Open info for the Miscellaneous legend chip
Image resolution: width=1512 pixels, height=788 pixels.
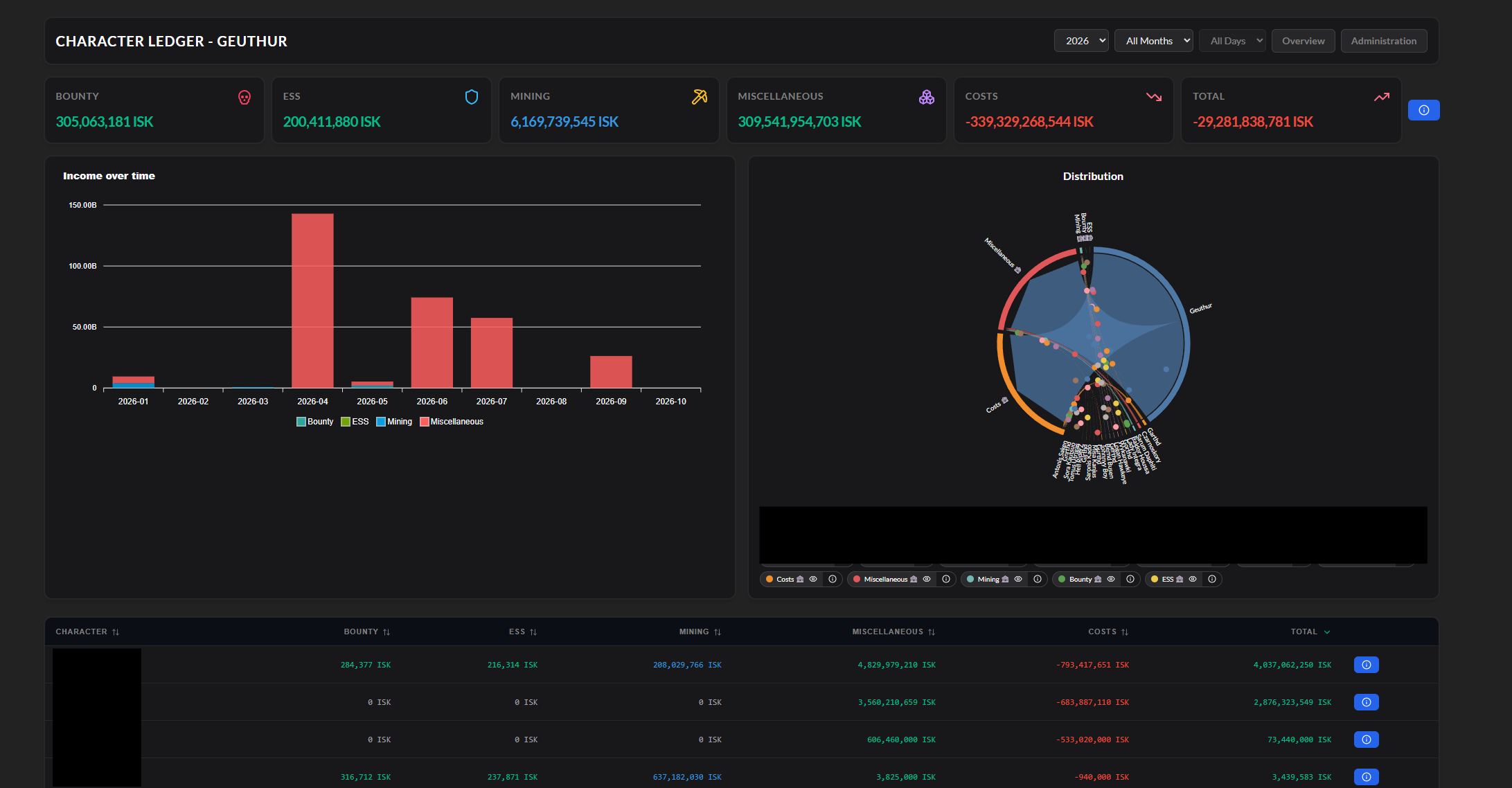coord(946,580)
